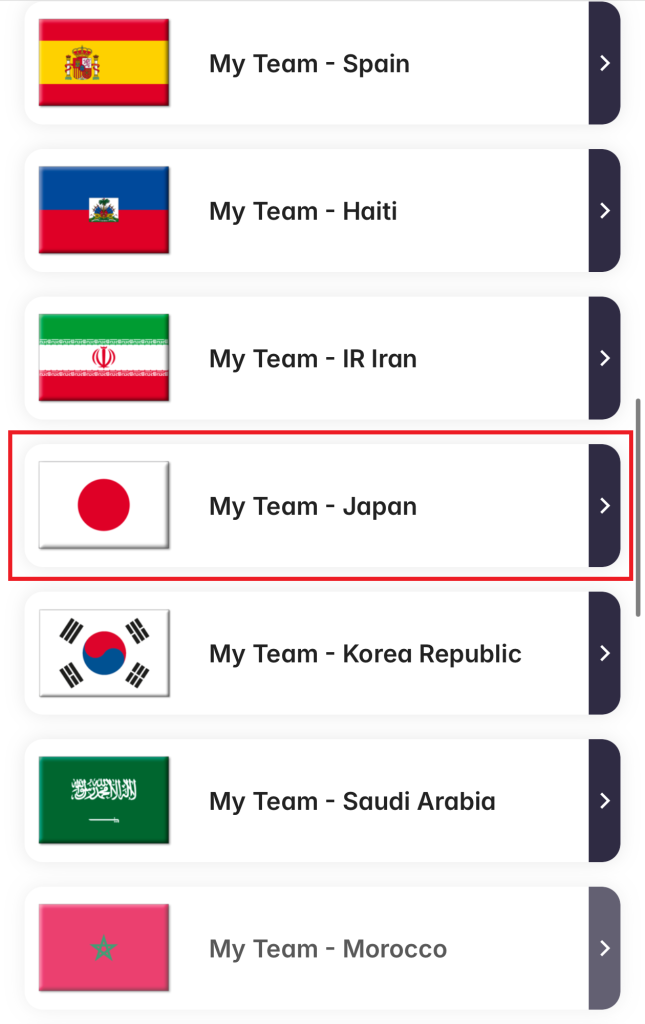Go to My Team - Haiti label
The width and height of the screenshot is (645, 1024).
303,211
